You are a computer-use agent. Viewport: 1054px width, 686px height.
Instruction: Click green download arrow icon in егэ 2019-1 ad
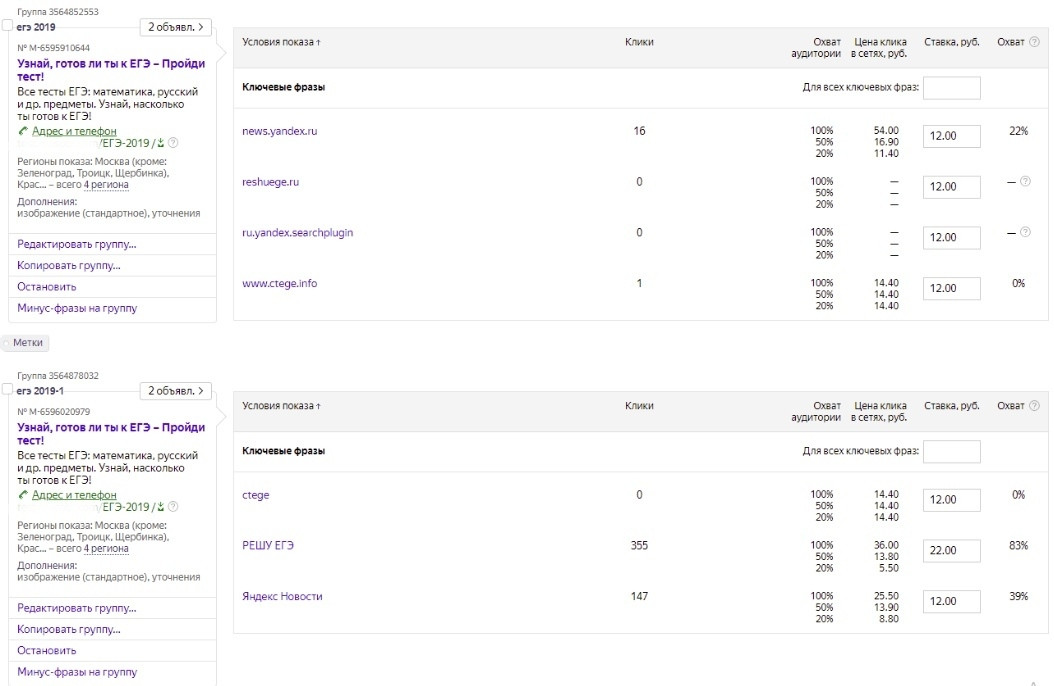point(160,507)
